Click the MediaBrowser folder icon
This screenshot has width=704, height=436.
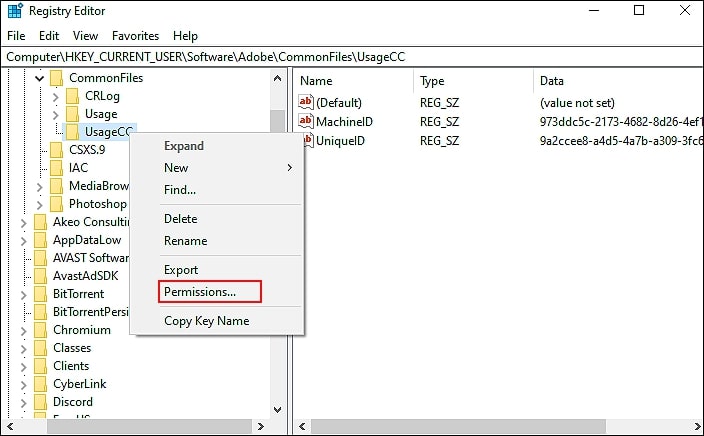57,186
